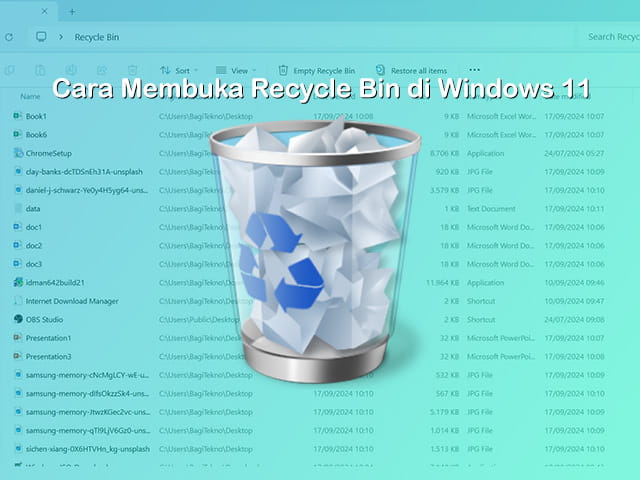Click date 17/09/2024 10:11 in data row
This screenshot has width=640, height=480.
point(574,209)
